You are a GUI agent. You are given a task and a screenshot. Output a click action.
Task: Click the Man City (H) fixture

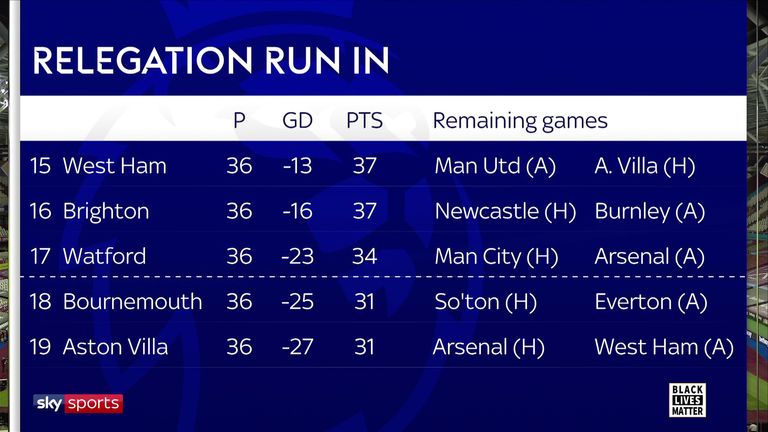[496, 256]
